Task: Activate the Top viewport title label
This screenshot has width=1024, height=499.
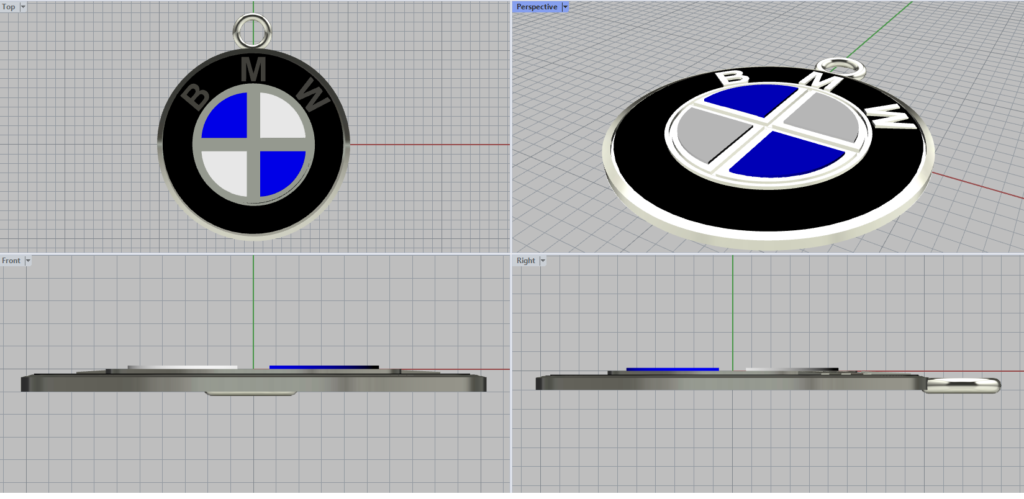Action: (x=9, y=6)
